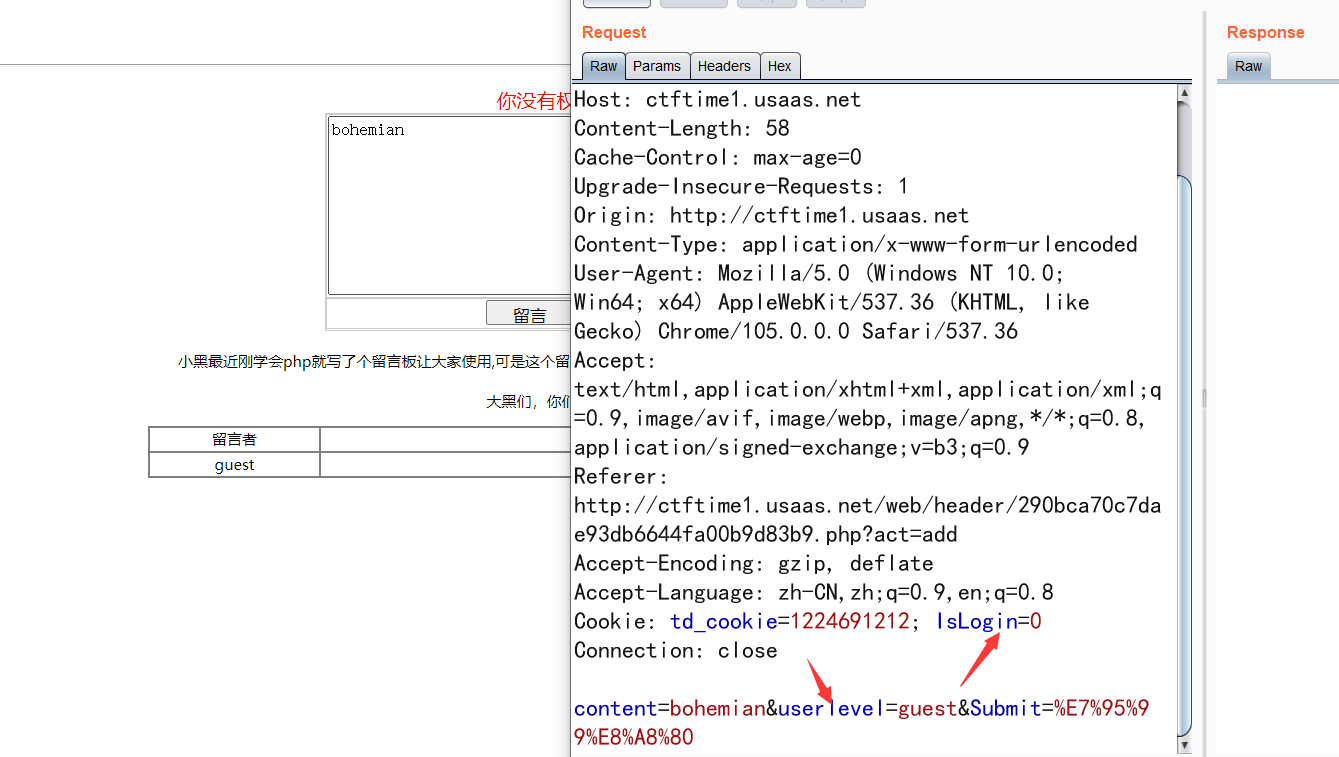Click the content=bohemian parameter

click(x=669, y=709)
